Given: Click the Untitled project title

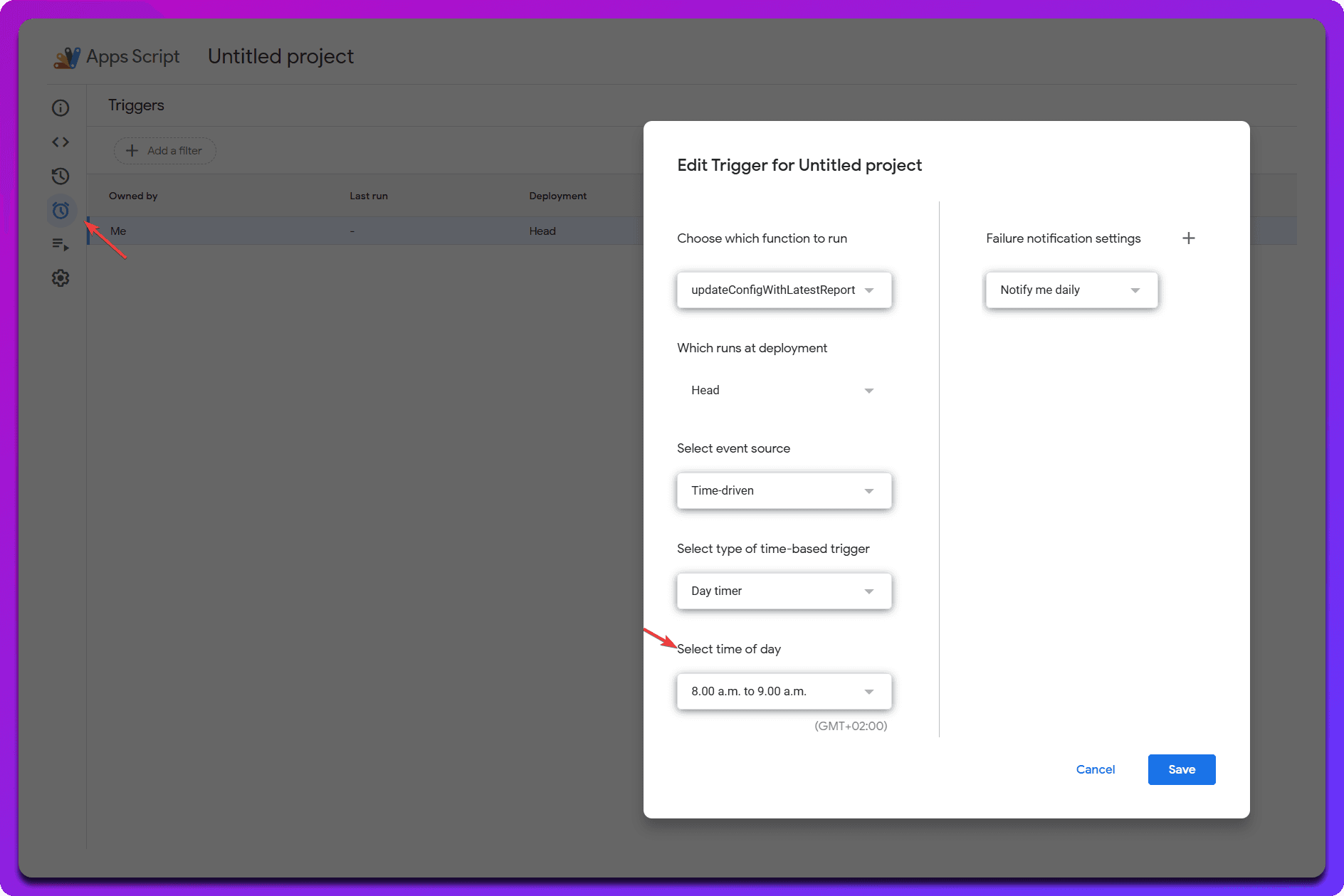Looking at the screenshot, I should [x=280, y=56].
